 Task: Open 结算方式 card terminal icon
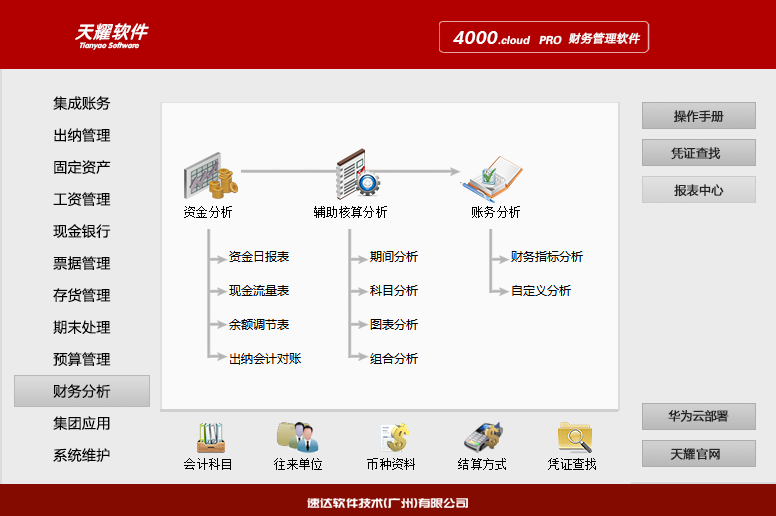tap(484, 437)
